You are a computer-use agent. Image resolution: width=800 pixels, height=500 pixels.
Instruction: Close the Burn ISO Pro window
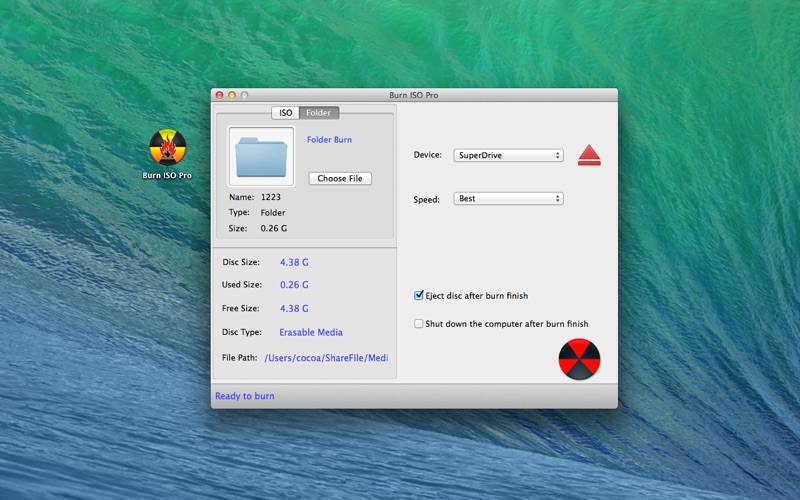(219, 95)
